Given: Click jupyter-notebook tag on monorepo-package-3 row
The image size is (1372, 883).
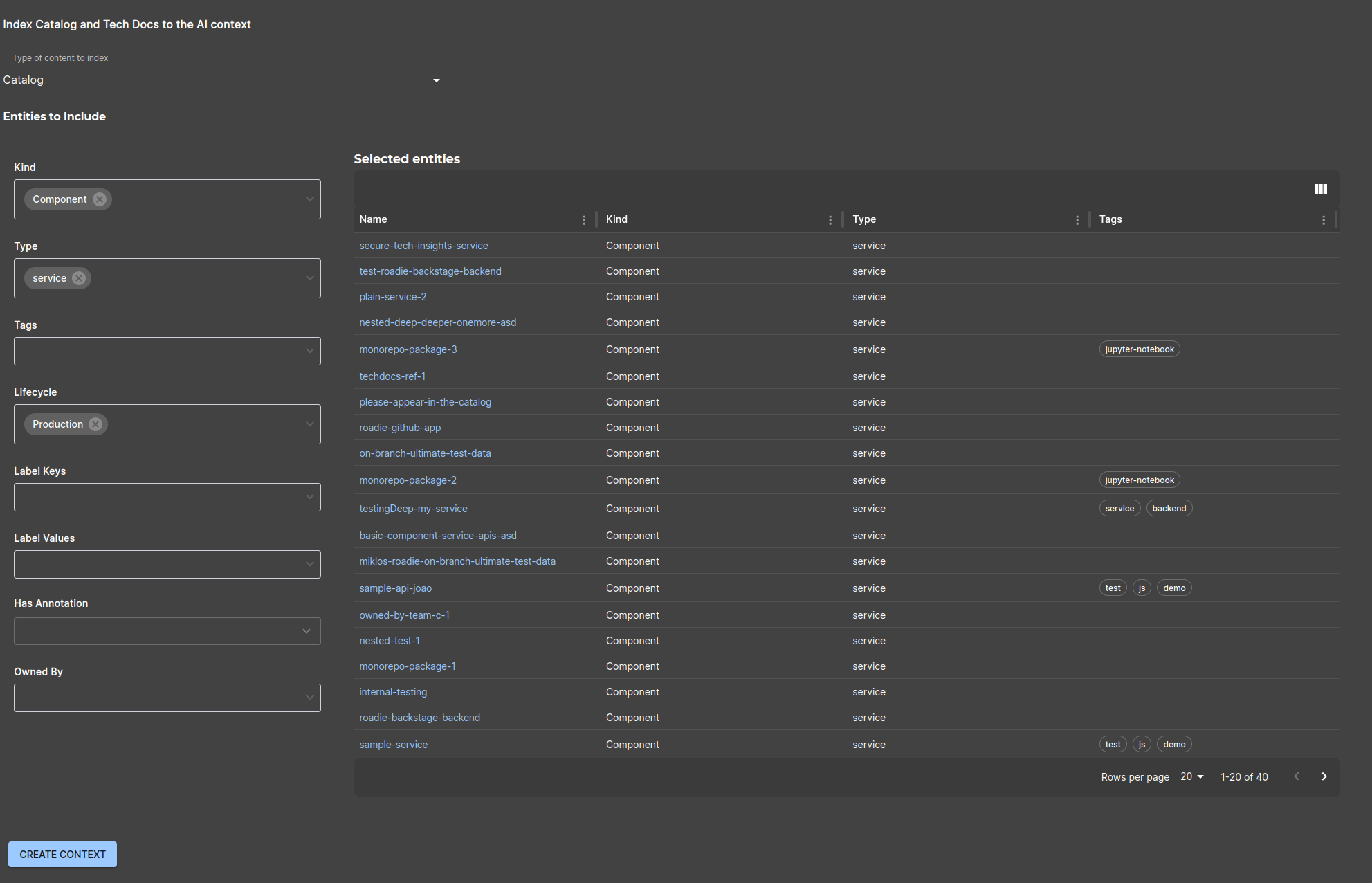Looking at the screenshot, I should point(1139,349).
